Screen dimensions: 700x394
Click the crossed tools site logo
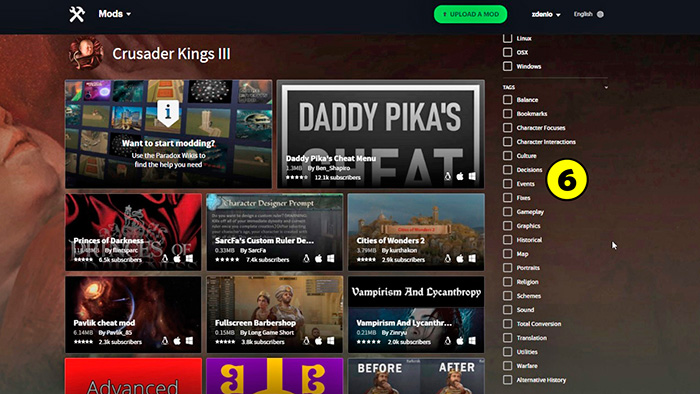click(x=77, y=14)
